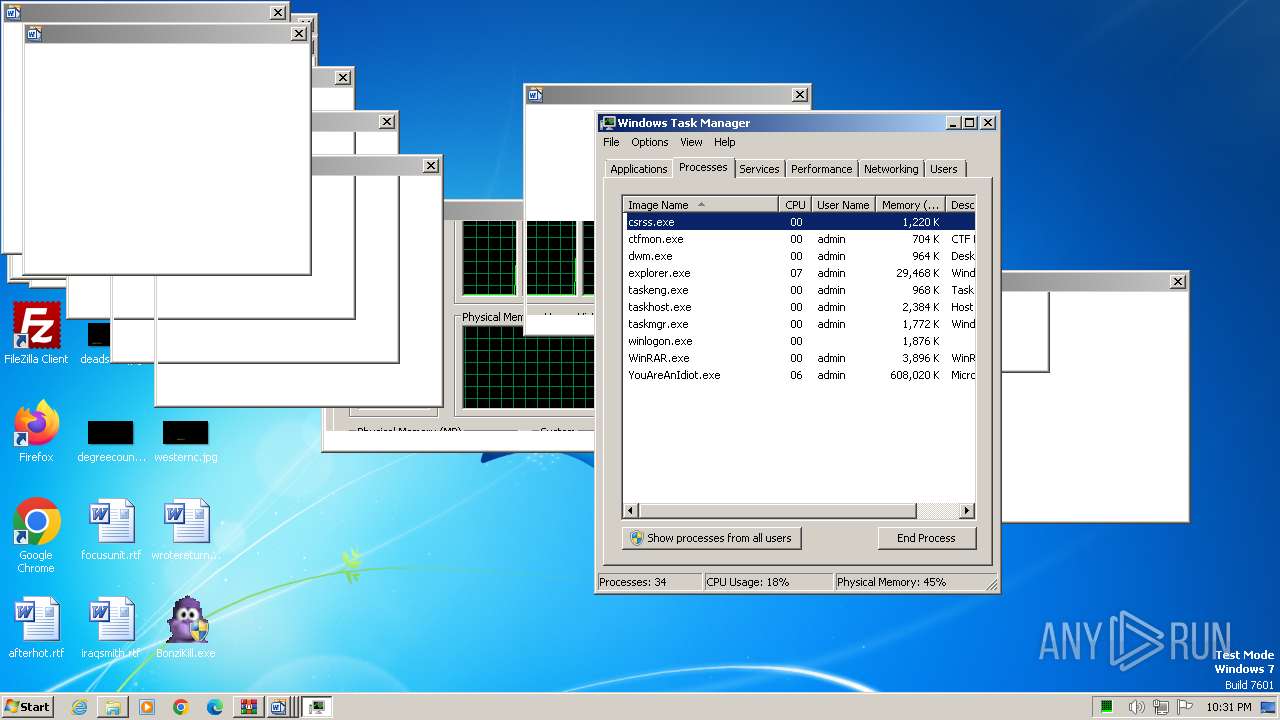This screenshot has height=720, width=1280.
Task: Sort by User Name column header
Action: click(843, 205)
